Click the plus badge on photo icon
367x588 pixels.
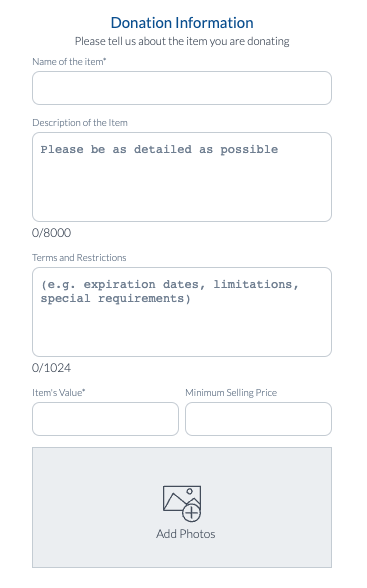click(191, 513)
